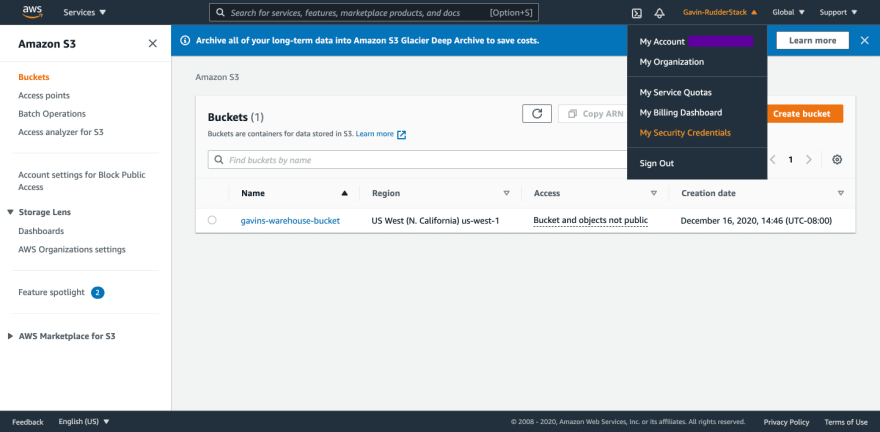Image resolution: width=880 pixels, height=432 pixels.
Task: Expand the AWS Marketplace for S3 section
Action: pos(11,336)
